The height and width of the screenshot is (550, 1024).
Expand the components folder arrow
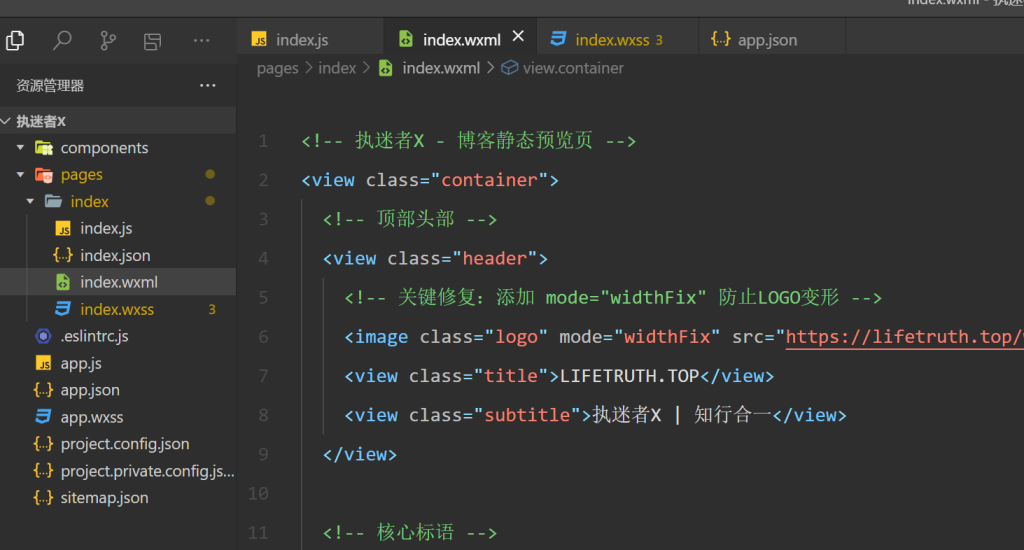[20, 148]
